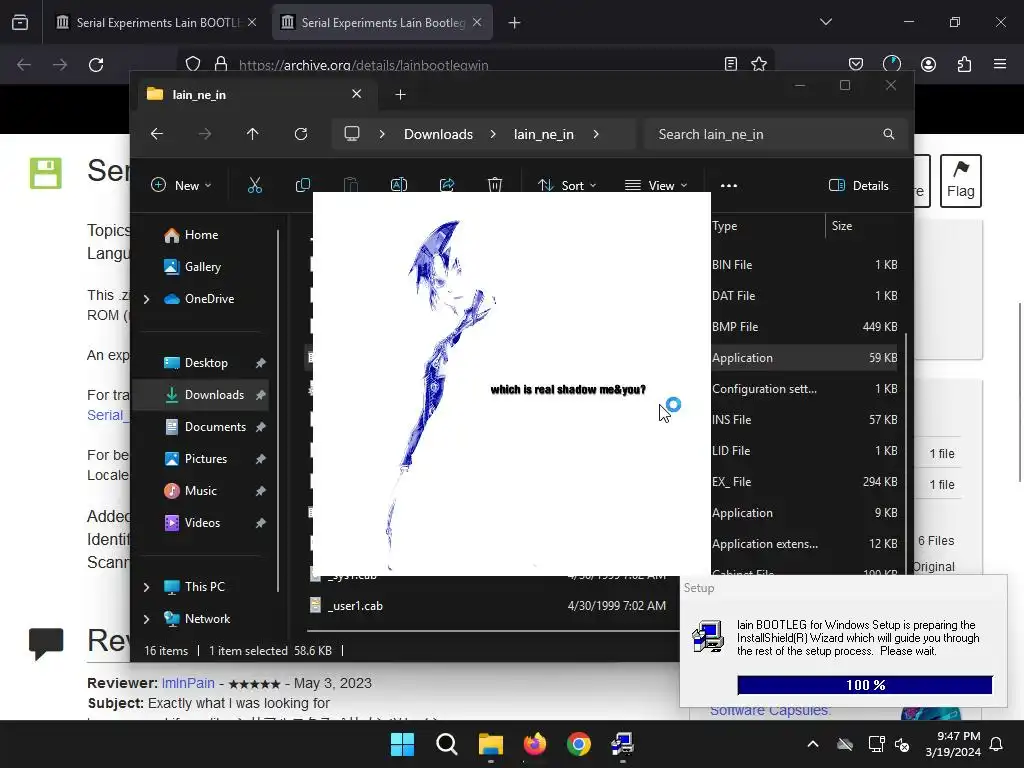Show hidden tray icons chevron
This screenshot has height=768, width=1024.
(x=813, y=744)
